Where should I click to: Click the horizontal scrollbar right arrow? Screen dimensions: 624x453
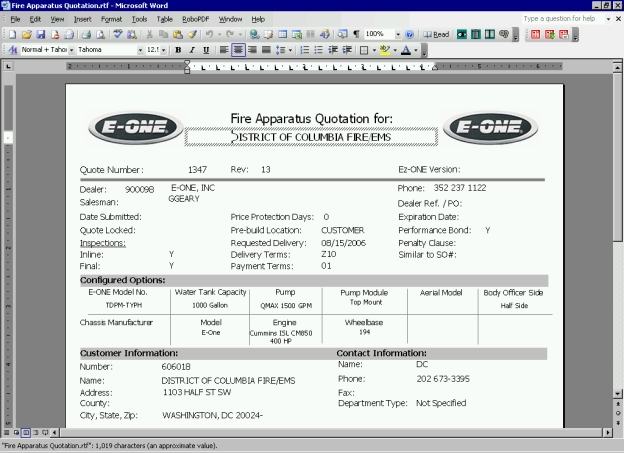tap(608, 432)
